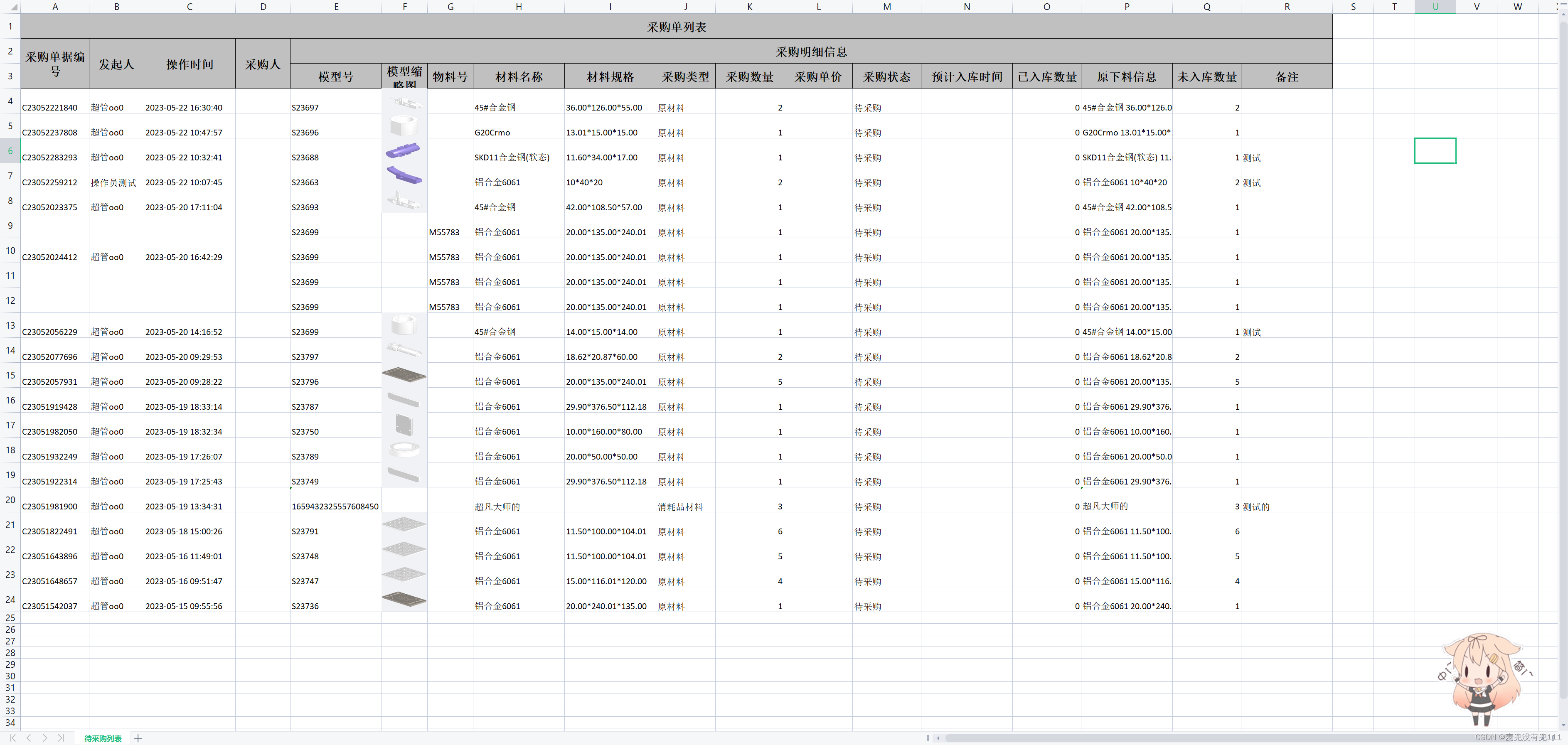
Task: Click the previous sheet arrow
Action: pyautogui.click(x=28, y=738)
